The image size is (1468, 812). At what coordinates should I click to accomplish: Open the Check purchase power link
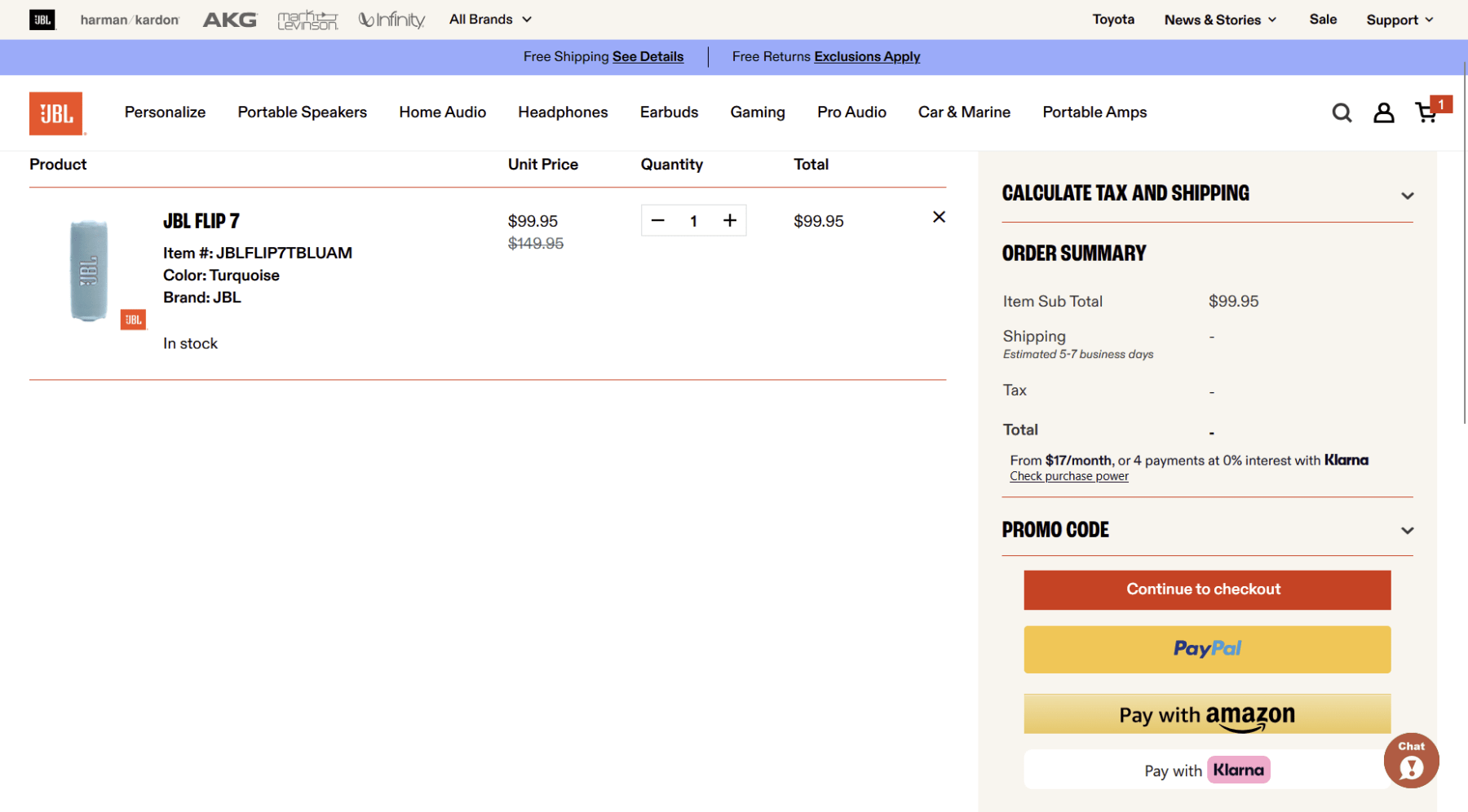1068,475
